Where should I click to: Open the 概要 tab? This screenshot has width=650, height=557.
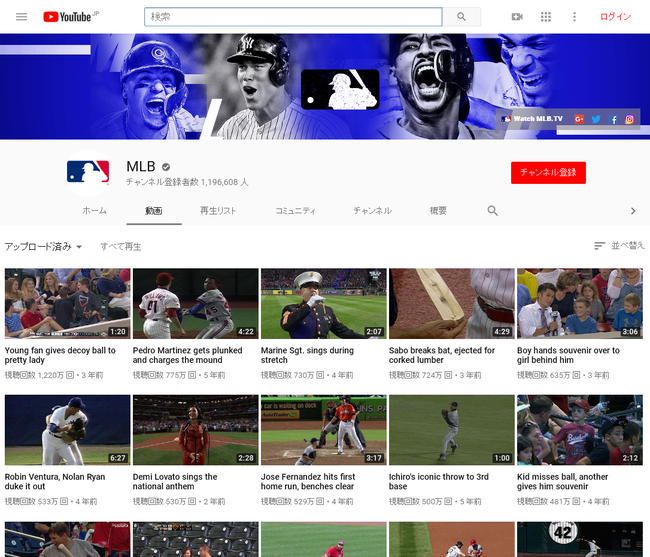click(x=438, y=211)
